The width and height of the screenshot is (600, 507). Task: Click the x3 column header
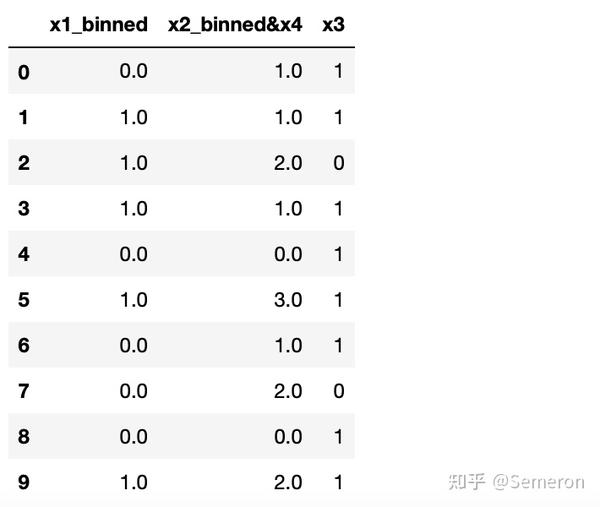coord(333,25)
